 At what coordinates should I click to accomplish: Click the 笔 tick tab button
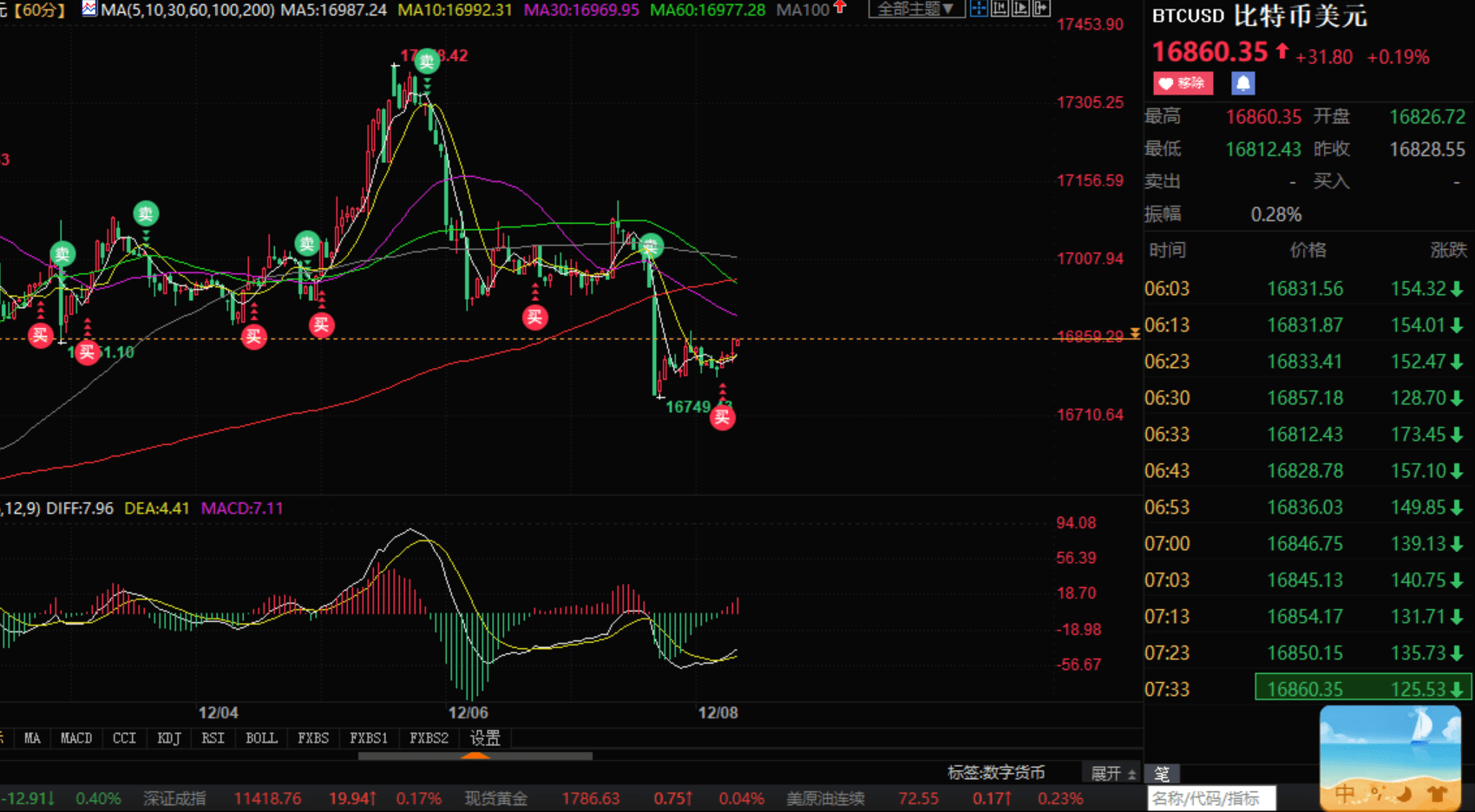tap(1162, 773)
